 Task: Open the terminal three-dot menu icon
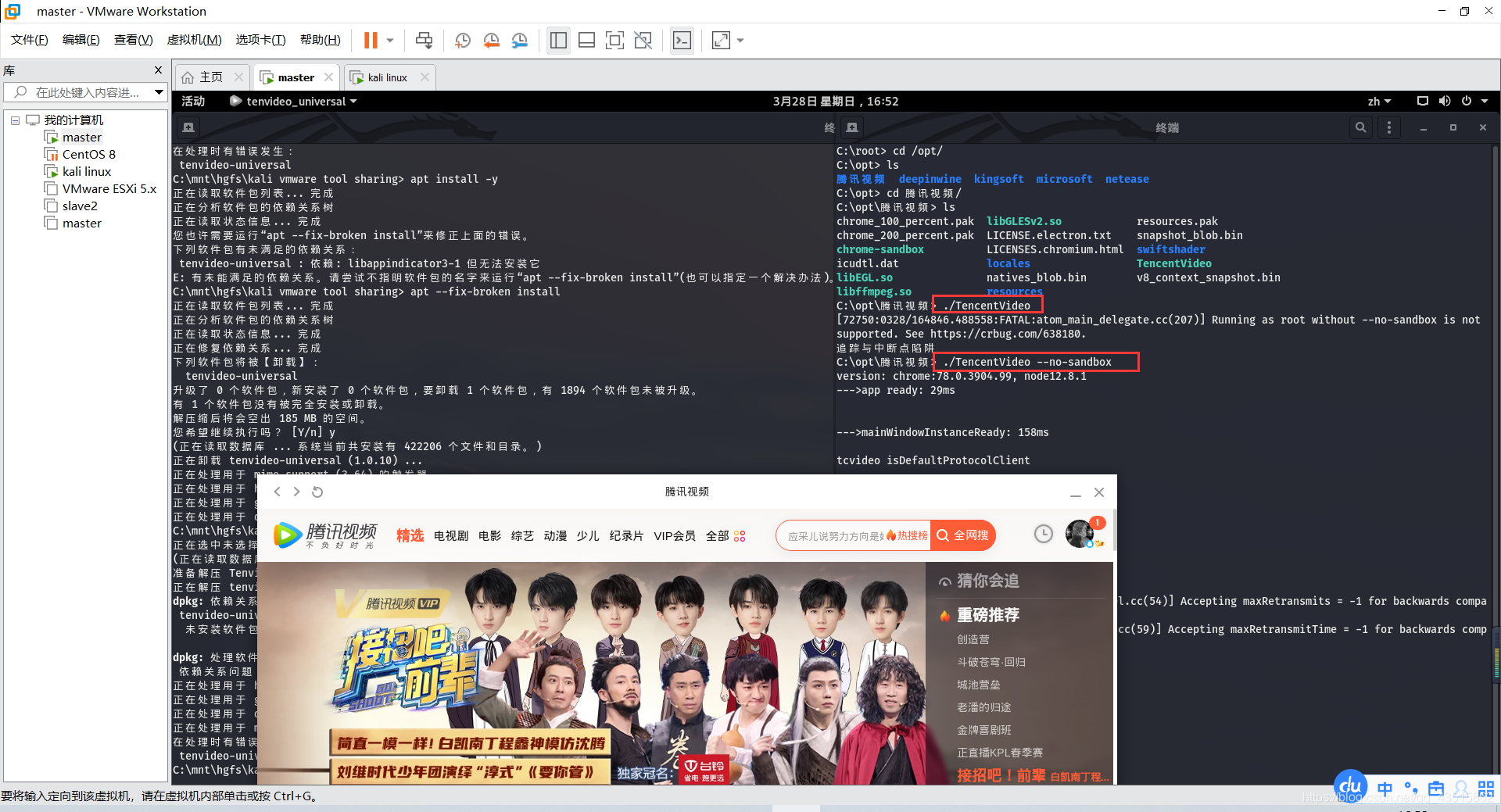[x=1389, y=127]
